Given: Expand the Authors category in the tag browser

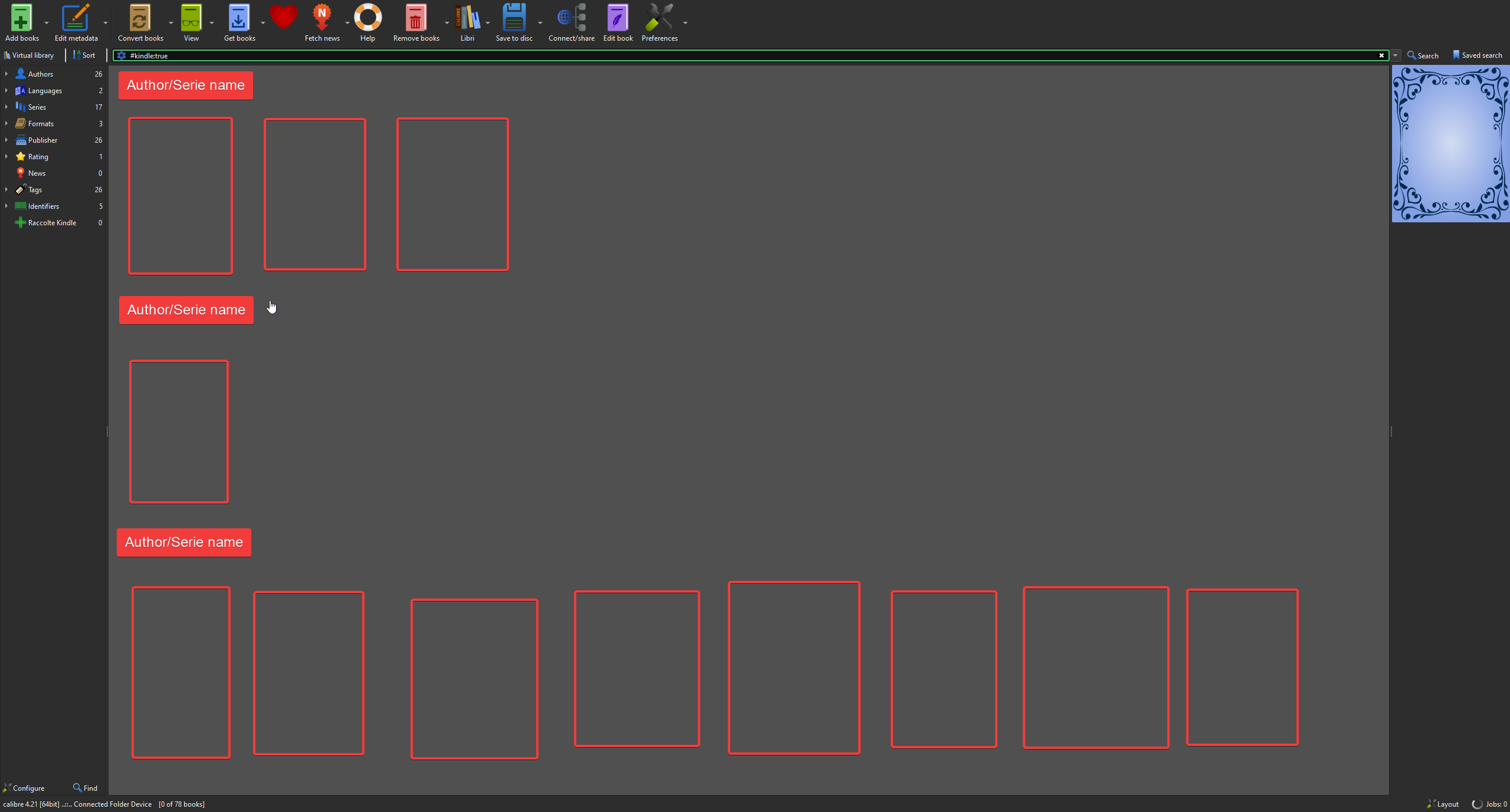Looking at the screenshot, I should pos(6,74).
